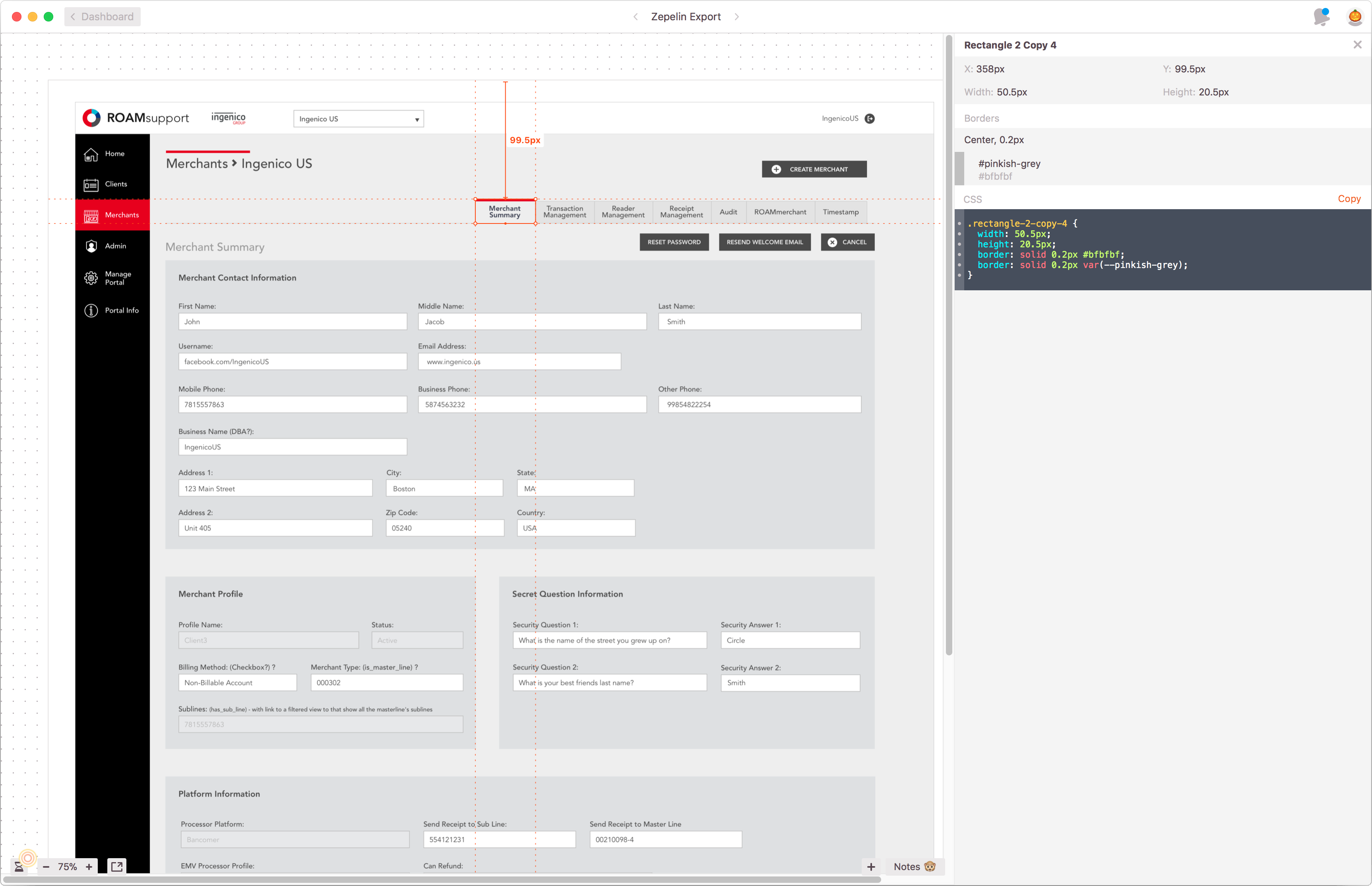Go to next screen arrow

click(736, 17)
